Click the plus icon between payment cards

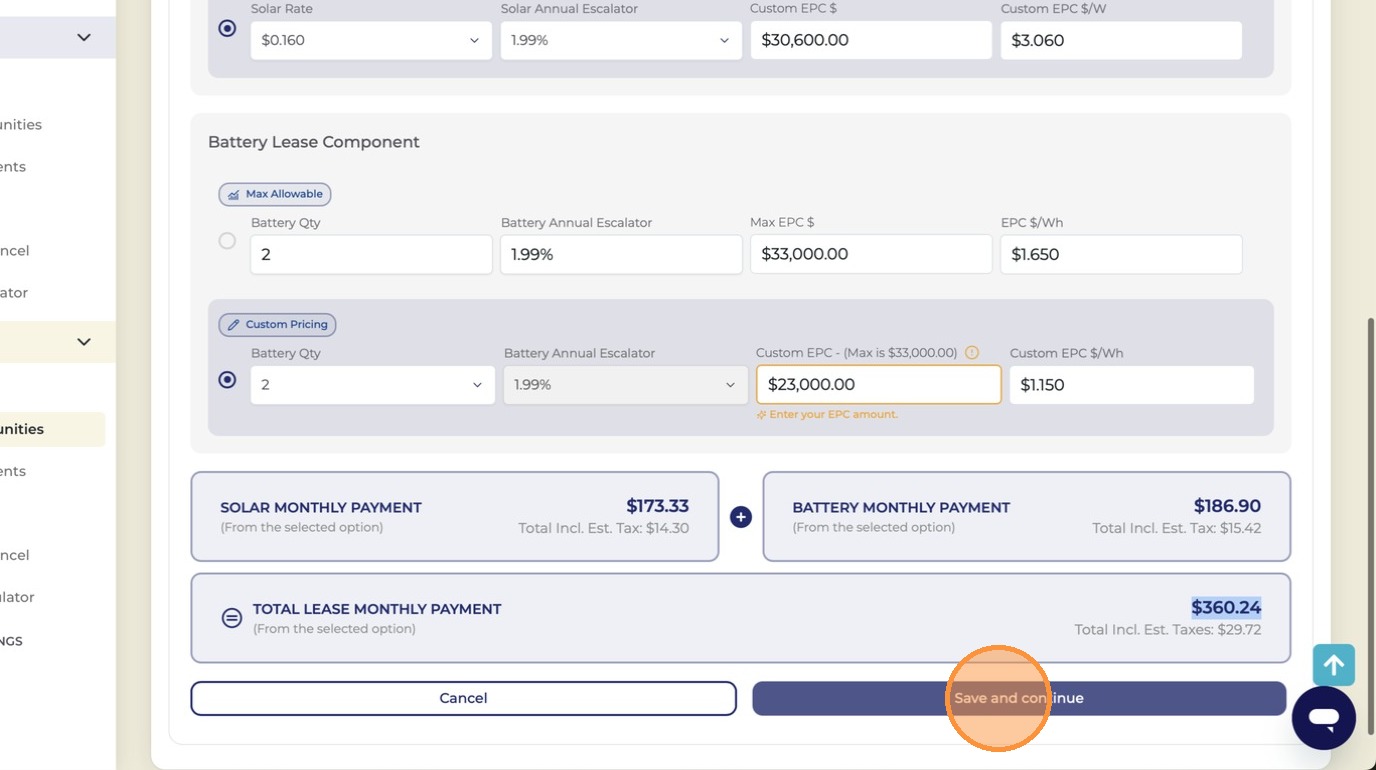(x=740, y=517)
